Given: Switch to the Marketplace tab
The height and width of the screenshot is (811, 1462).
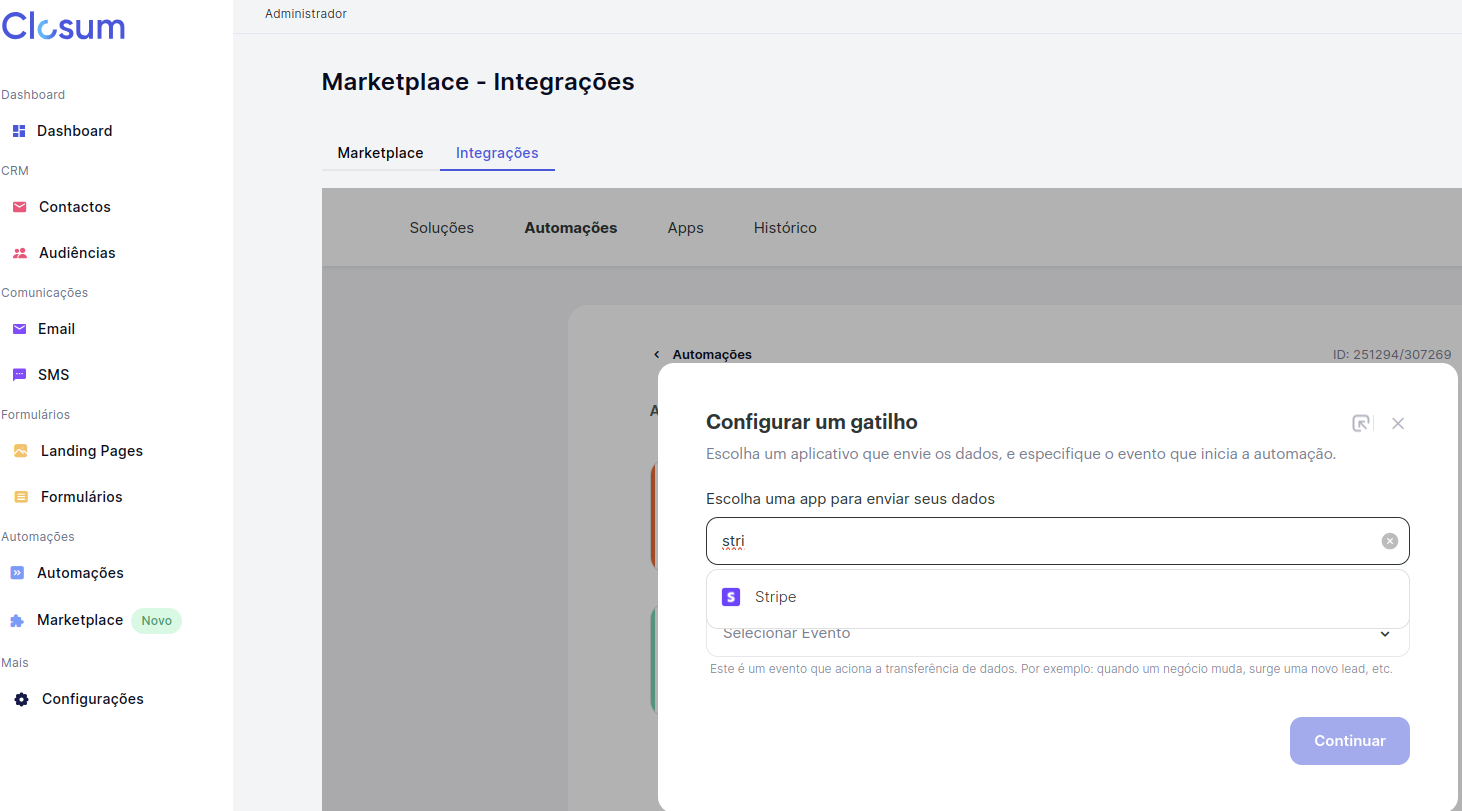Looking at the screenshot, I should click(380, 153).
